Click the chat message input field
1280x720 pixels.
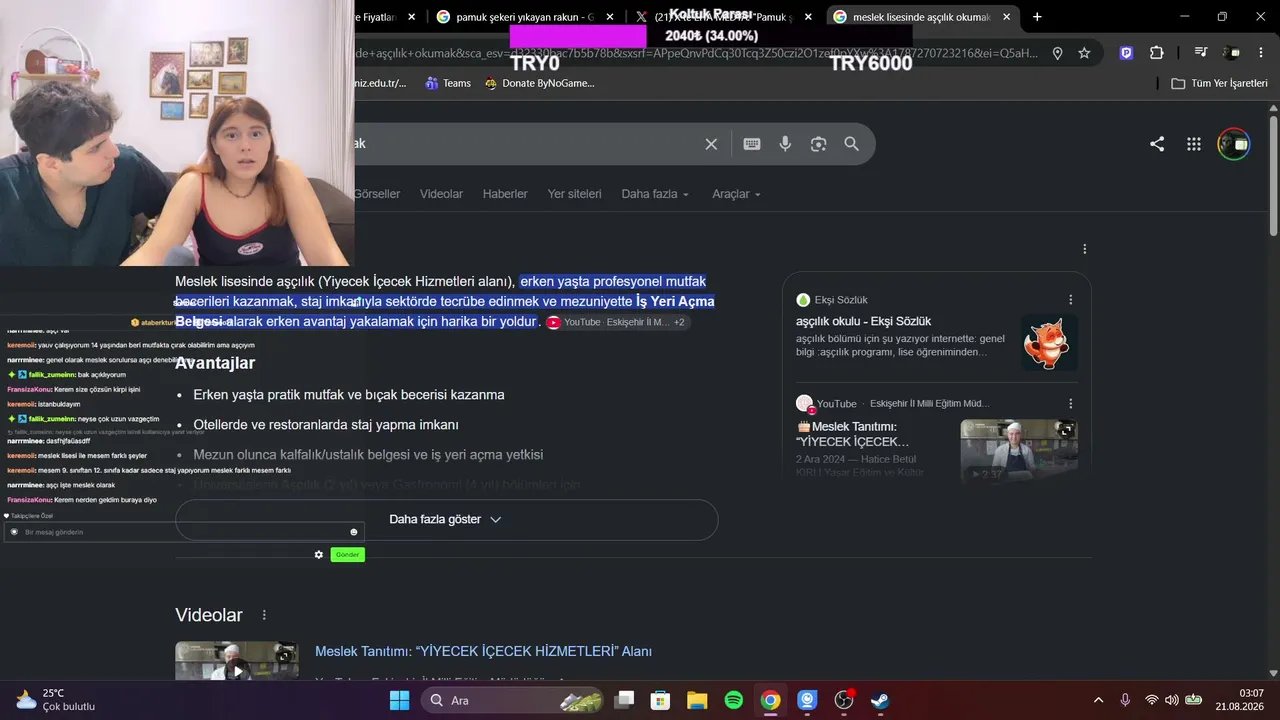coord(183,532)
